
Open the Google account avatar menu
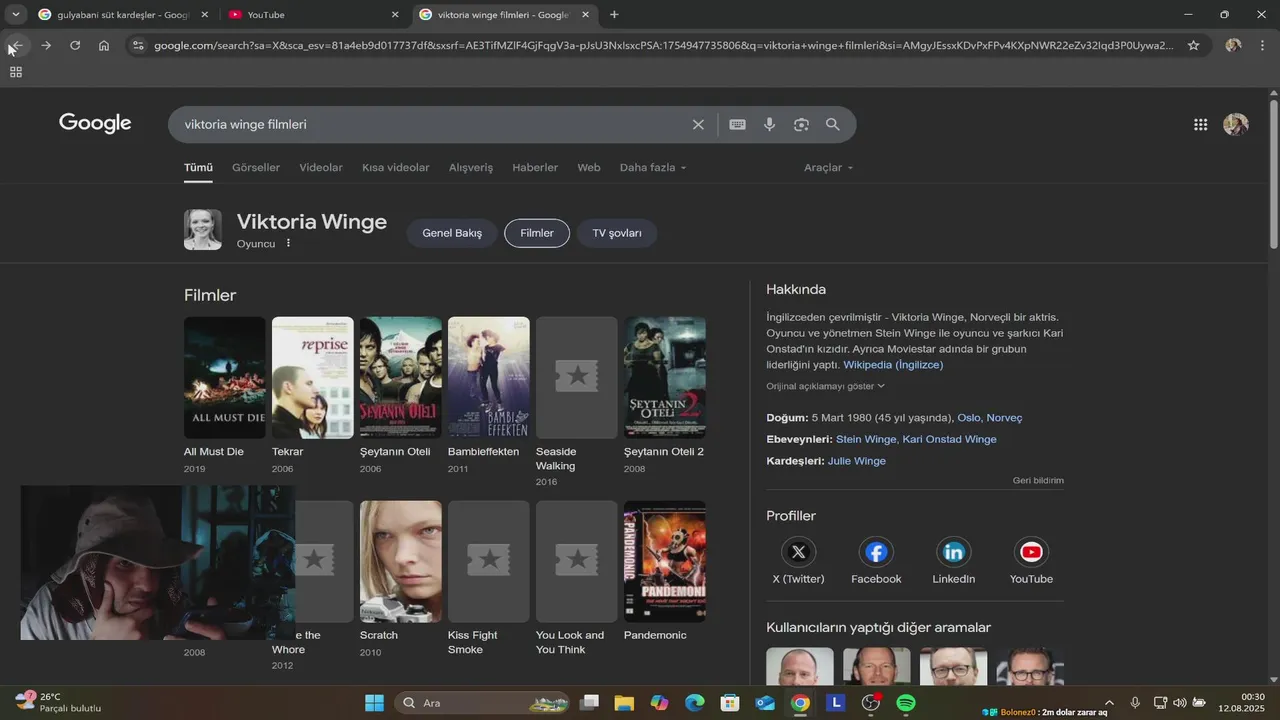click(1236, 124)
